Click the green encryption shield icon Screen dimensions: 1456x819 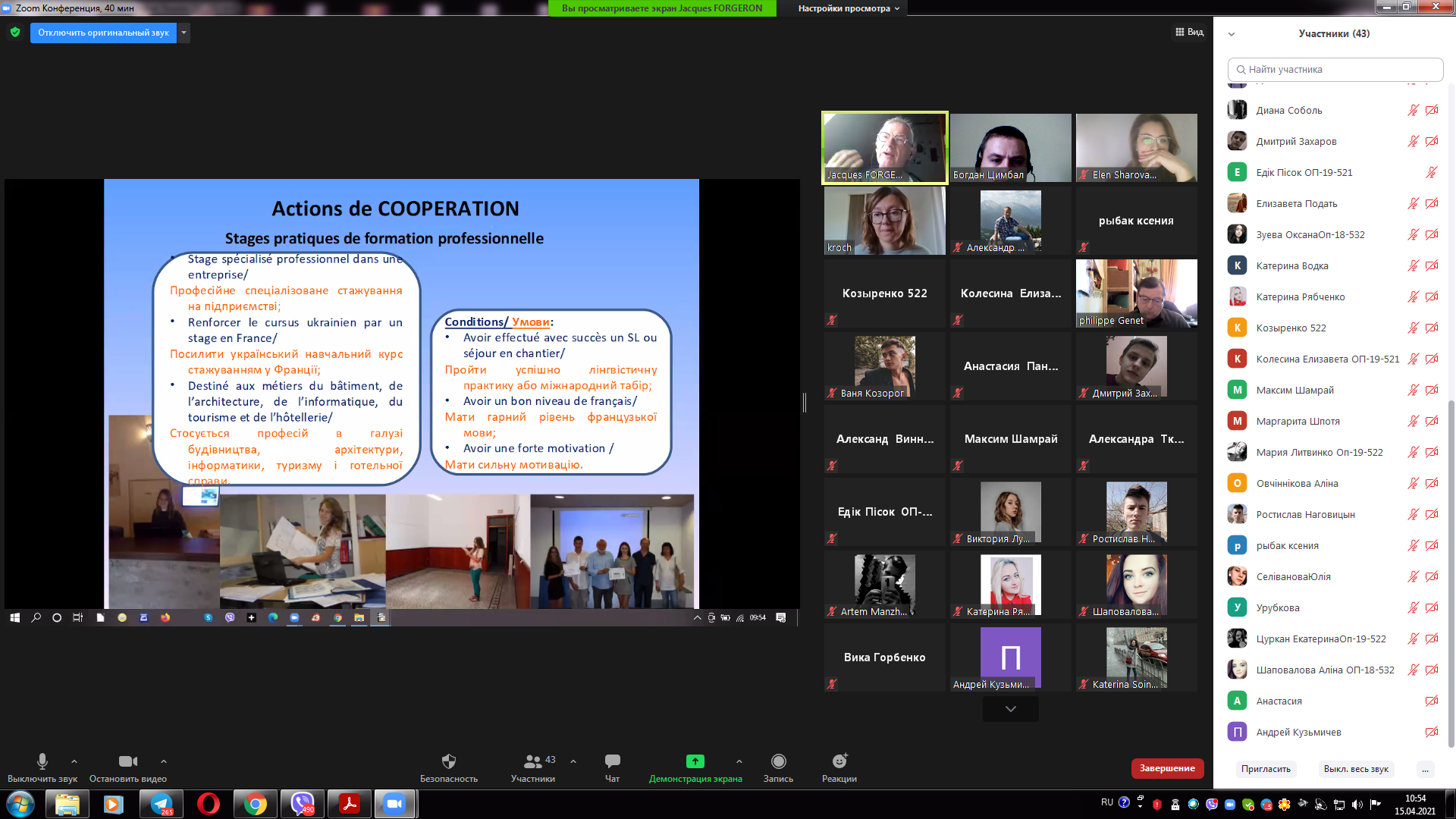click(x=15, y=33)
